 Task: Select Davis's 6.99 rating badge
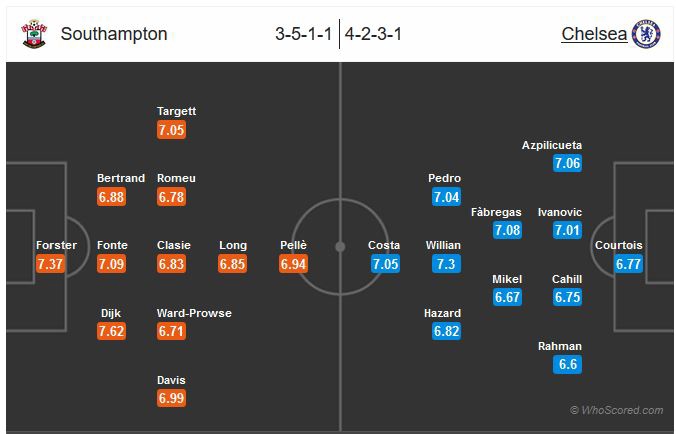pos(171,398)
